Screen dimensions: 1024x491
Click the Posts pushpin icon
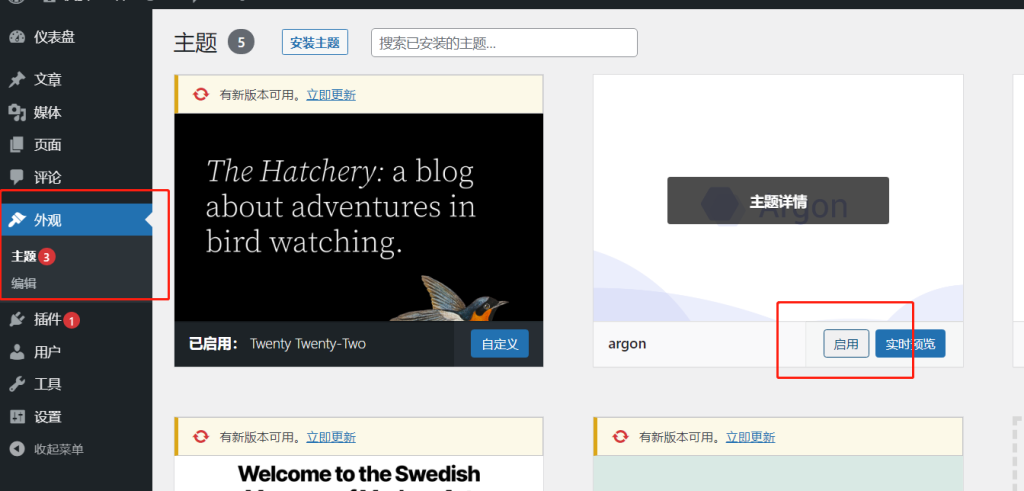click(17, 80)
